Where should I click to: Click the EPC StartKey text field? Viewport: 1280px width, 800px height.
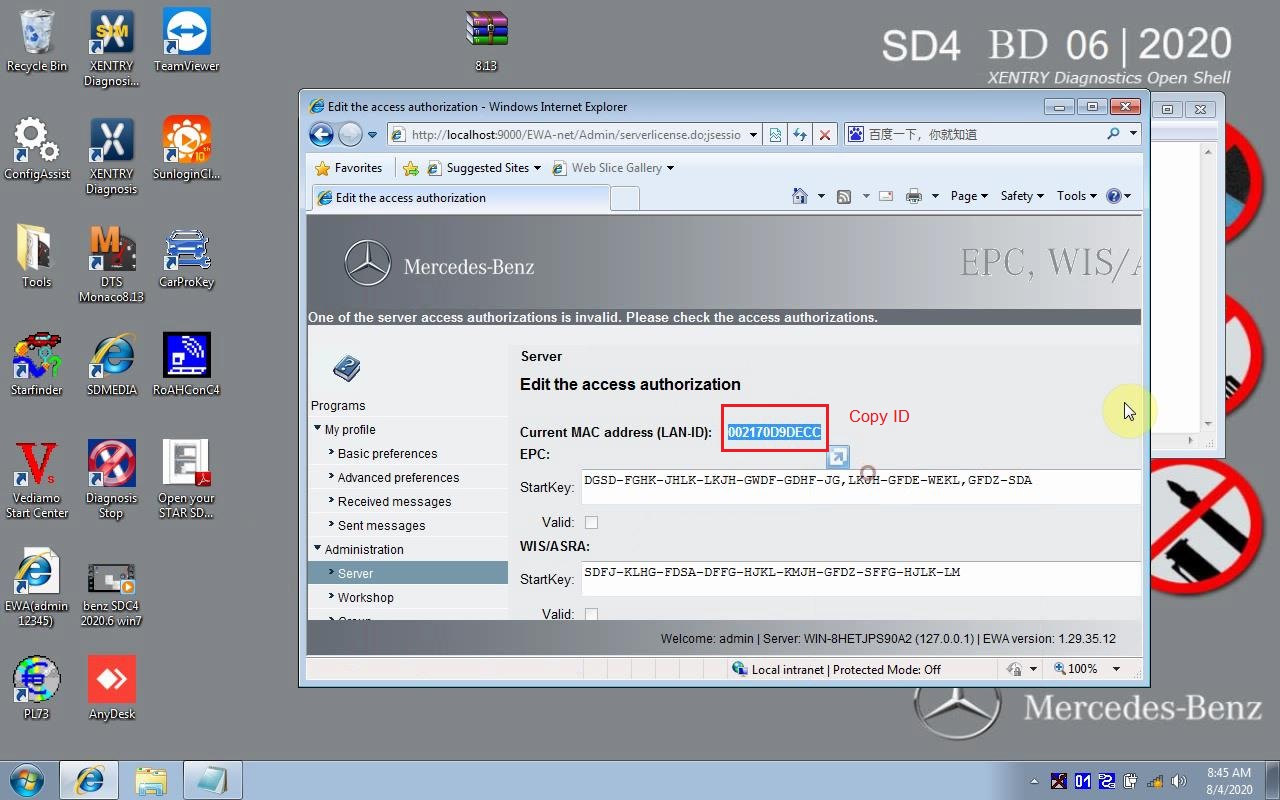pos(861,487)
